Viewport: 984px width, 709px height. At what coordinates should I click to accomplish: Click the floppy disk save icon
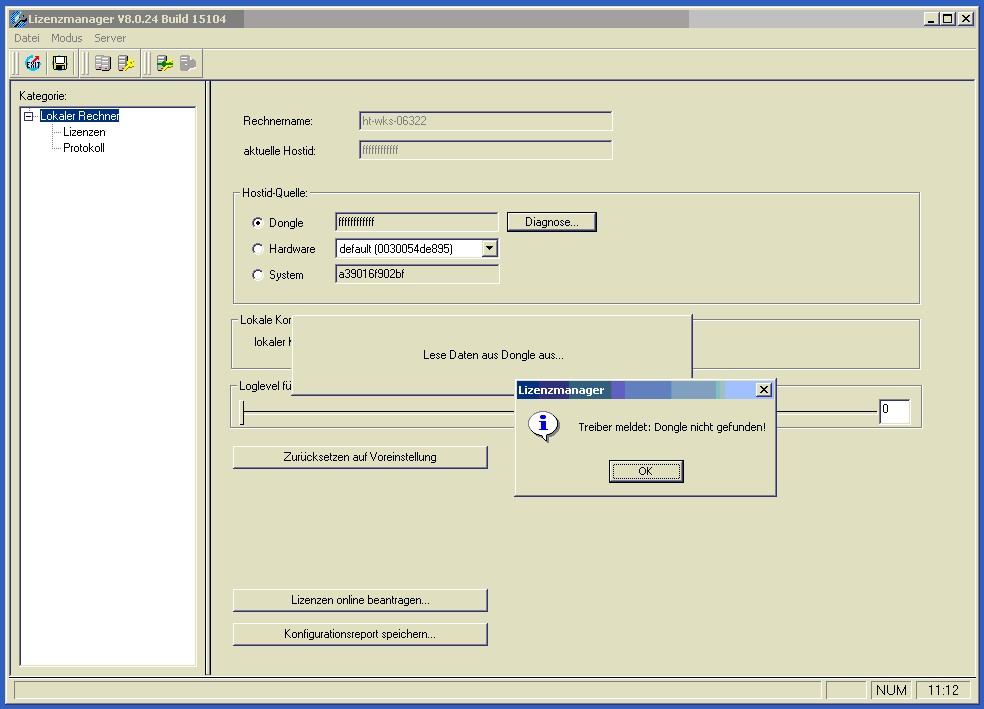pyautogui.click(x=60, y=63)
